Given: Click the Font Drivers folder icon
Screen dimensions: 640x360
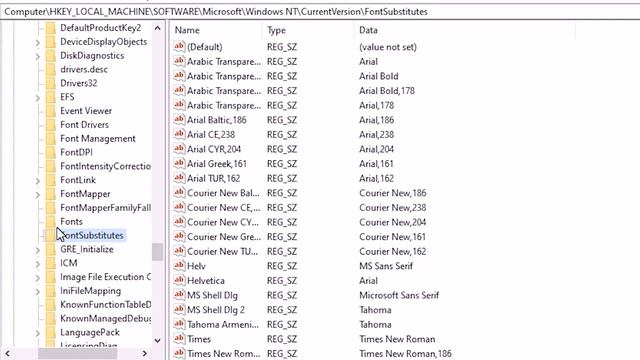Looking at the screenshot, I should pyautogui.click(x=51, y=124).
